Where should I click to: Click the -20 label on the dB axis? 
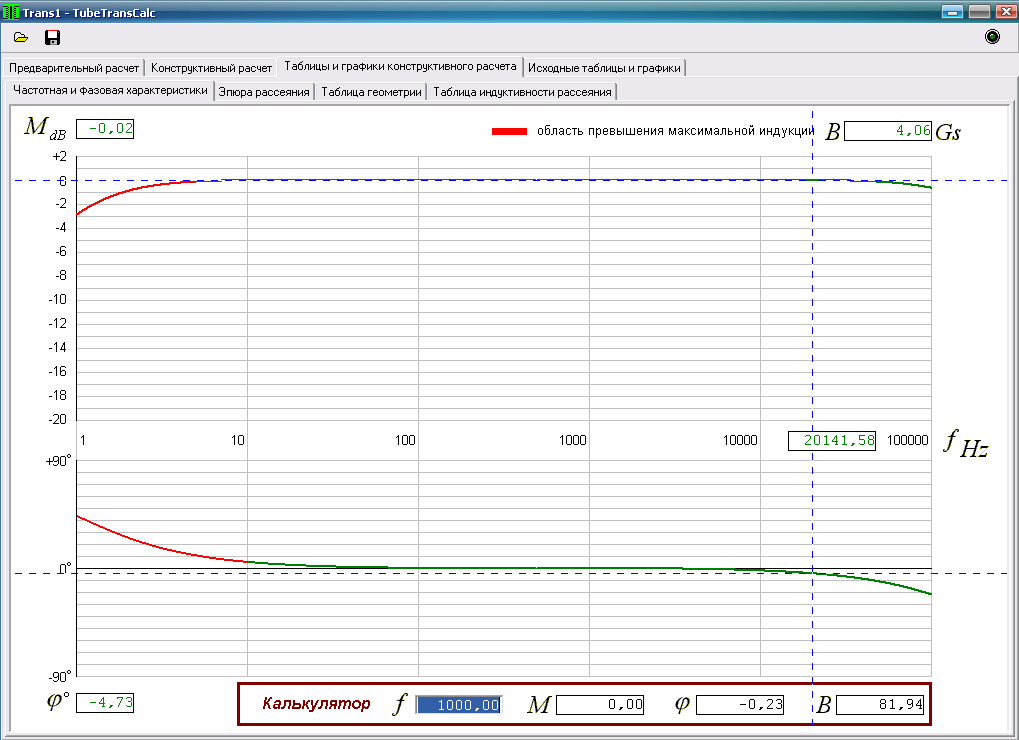(x=58, y=419)
